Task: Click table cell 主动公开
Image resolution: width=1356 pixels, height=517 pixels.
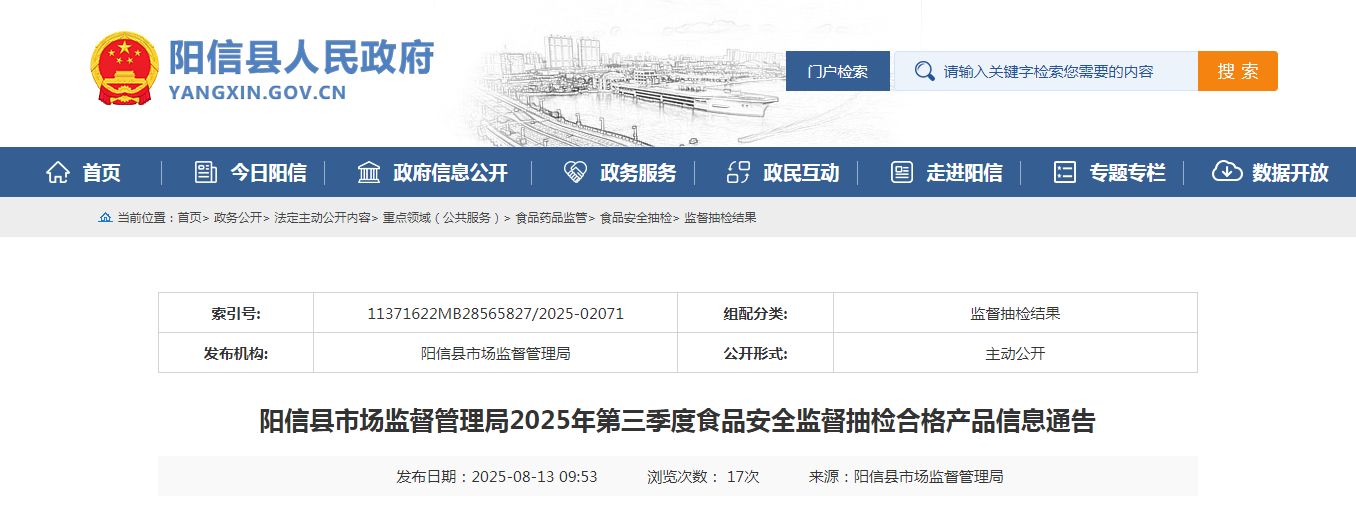Action: [1015, 353]
